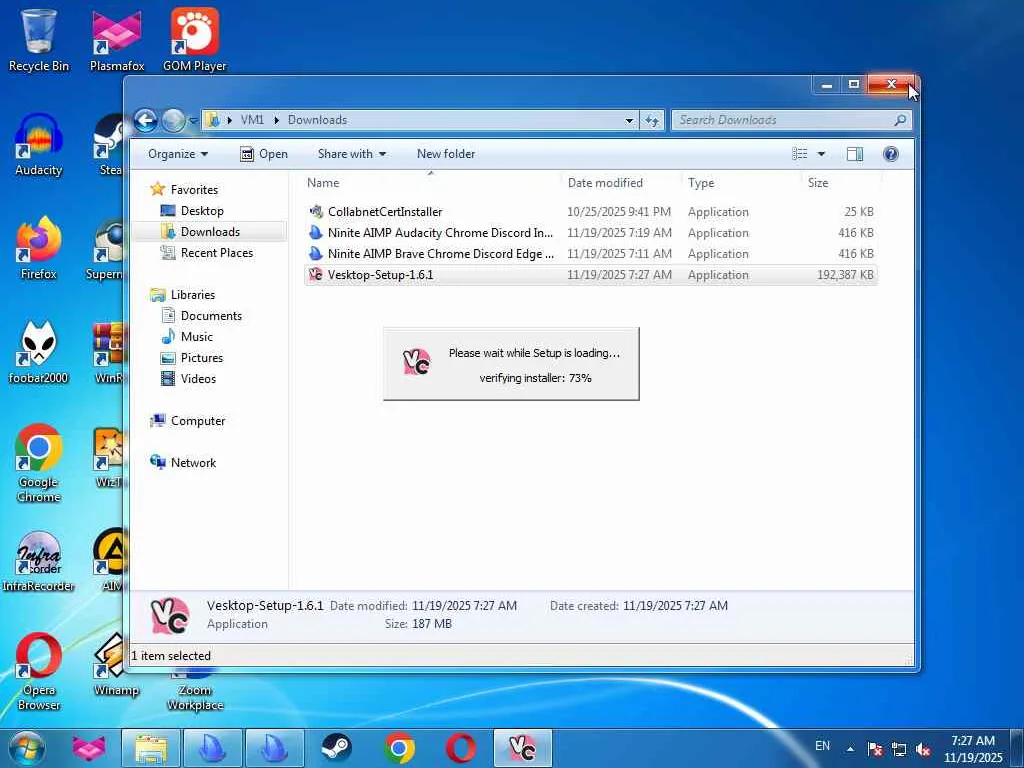Open the Music library

196,336
